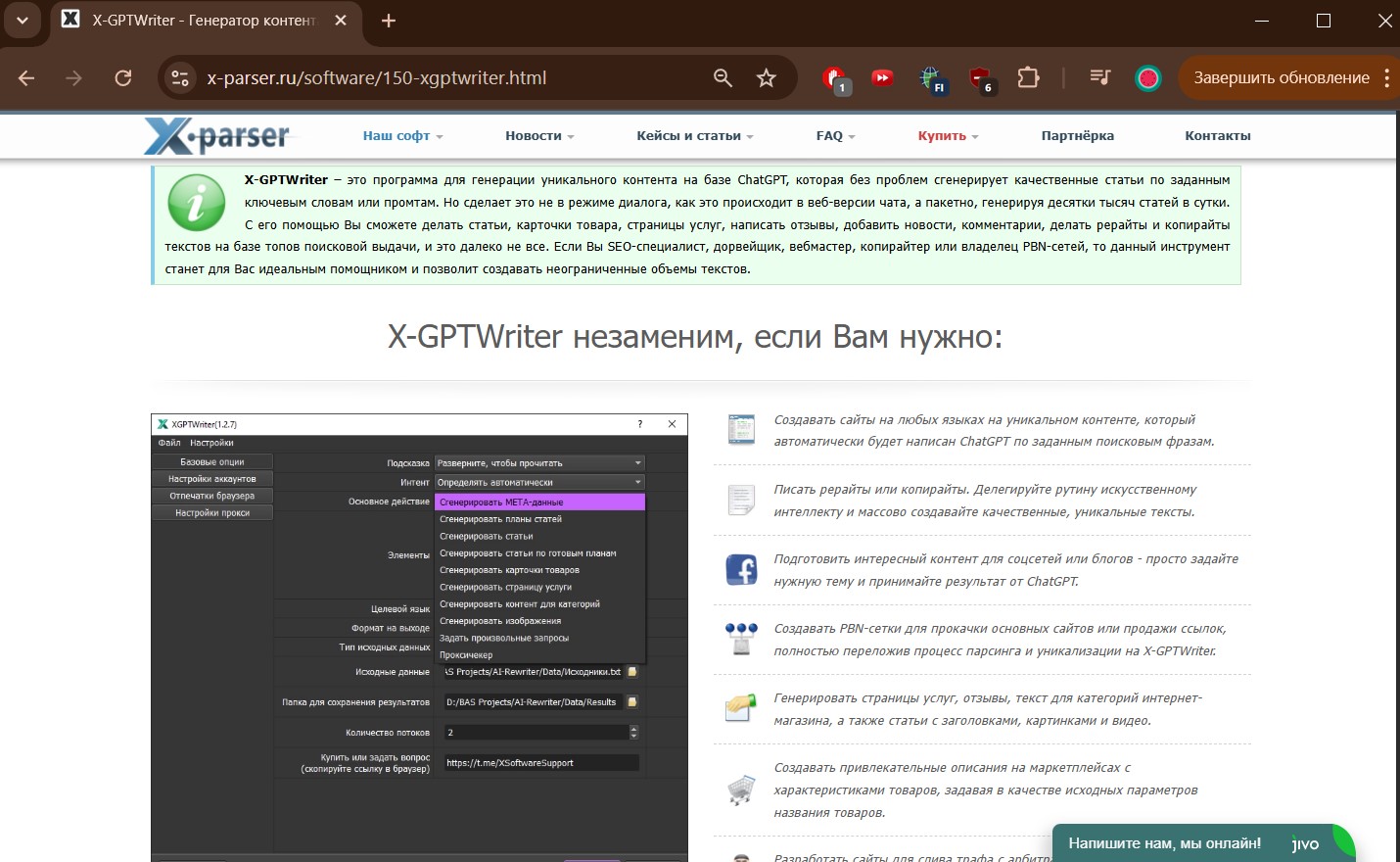Click the page reload button
The width and height of the screenshot is (1400, 862).
(123, 78)
